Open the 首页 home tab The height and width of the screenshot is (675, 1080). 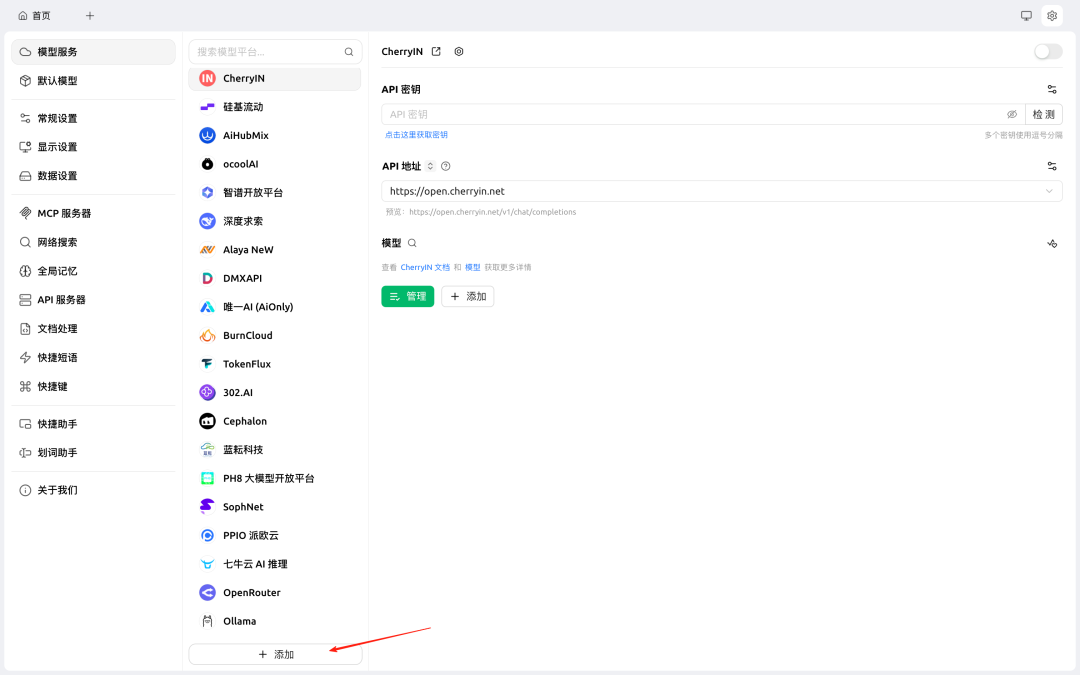(x=34, y=16)
